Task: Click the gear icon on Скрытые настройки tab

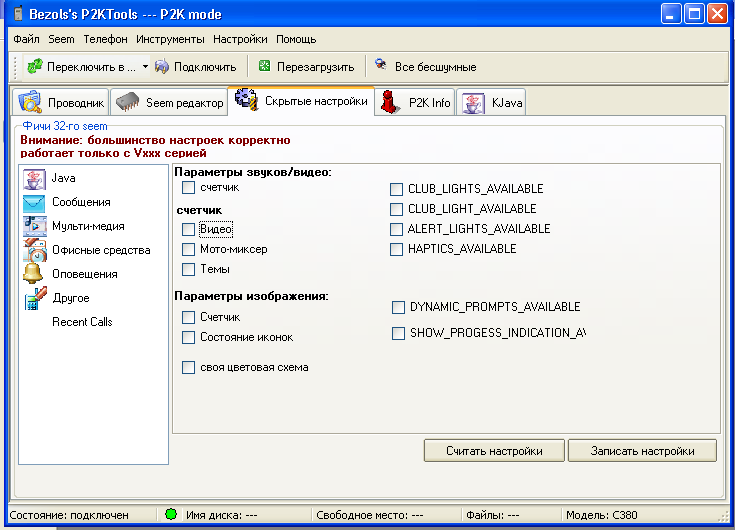Action: [247, 100]
